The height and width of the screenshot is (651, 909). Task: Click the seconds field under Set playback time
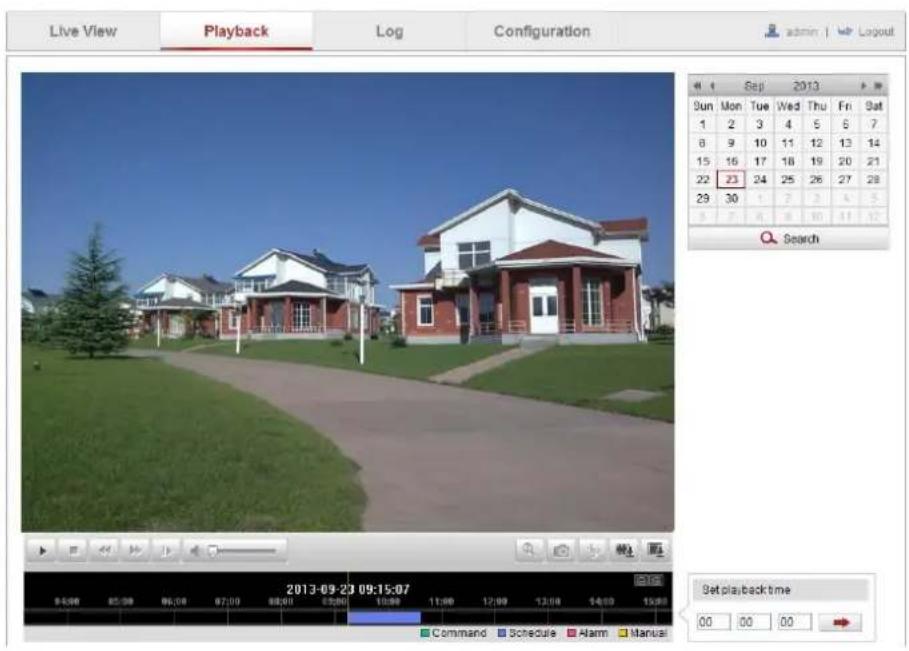[794, 622]
